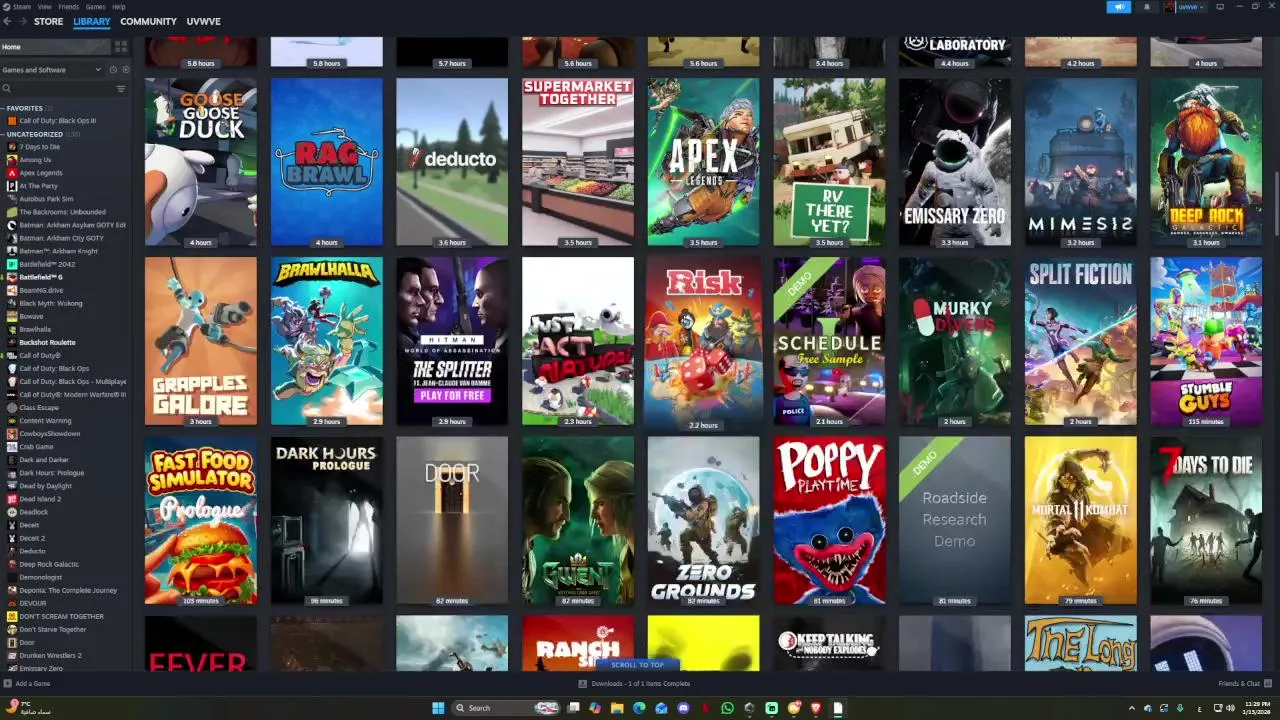Image resolution: width=1280 pixels, height=720 pixels.
Task: Open the Emissary Zero cover
Action: point(955,162)
